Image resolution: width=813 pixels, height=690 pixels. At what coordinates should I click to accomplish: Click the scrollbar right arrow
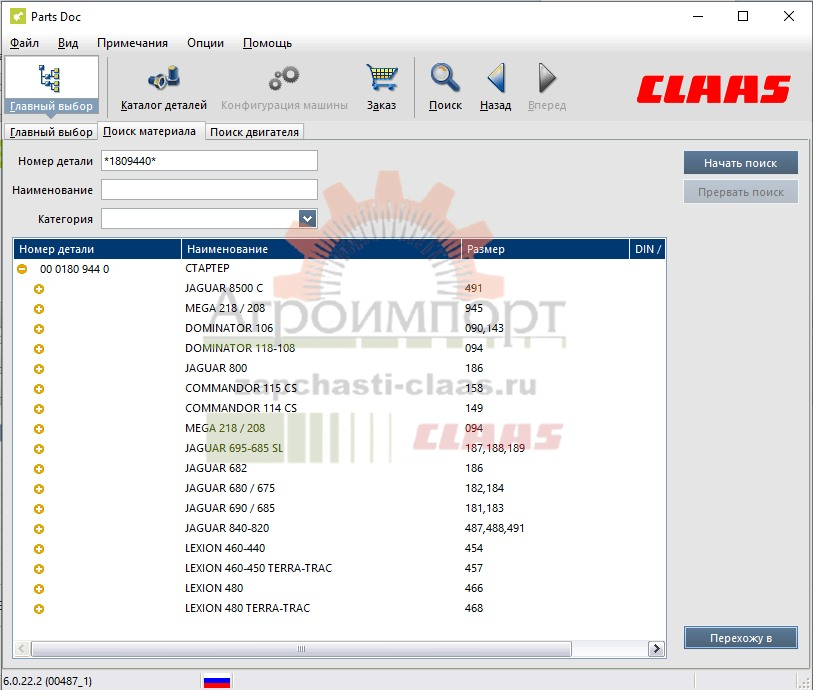pos(656,649)
